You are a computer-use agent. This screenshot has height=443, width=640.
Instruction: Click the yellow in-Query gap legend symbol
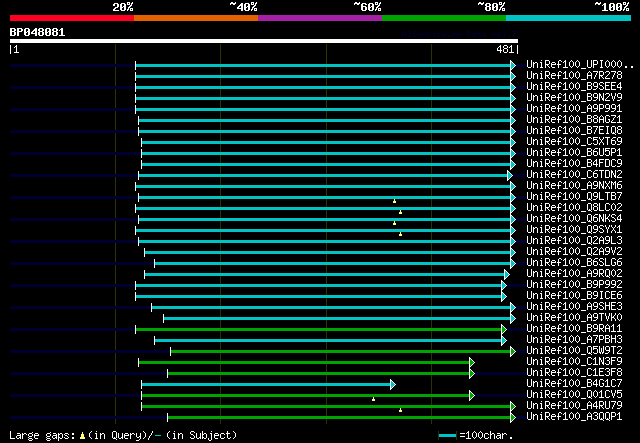tap(82, 436)
